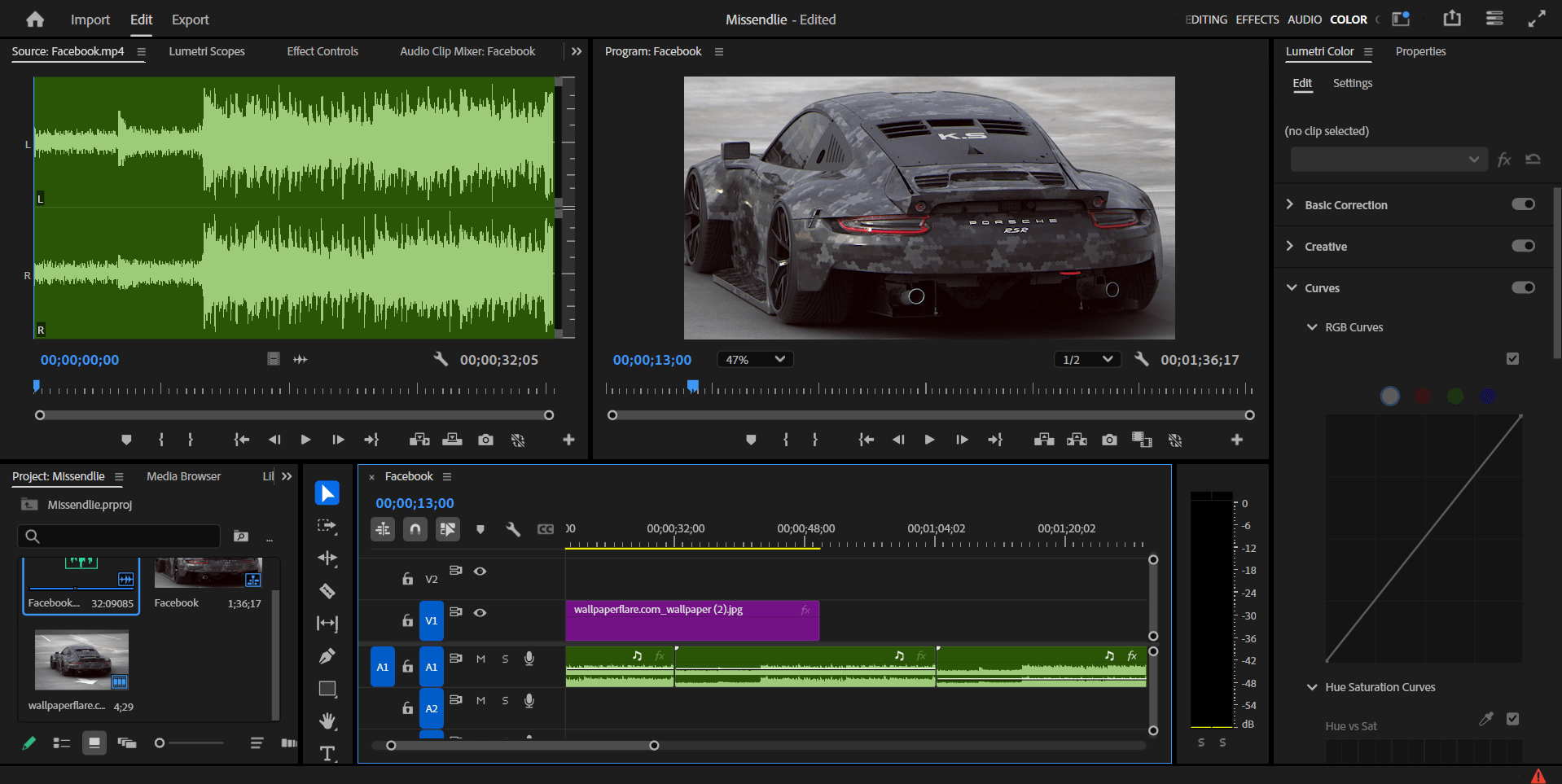Collapse the Curves section
1562x784 pixels.
point(1292,288)
